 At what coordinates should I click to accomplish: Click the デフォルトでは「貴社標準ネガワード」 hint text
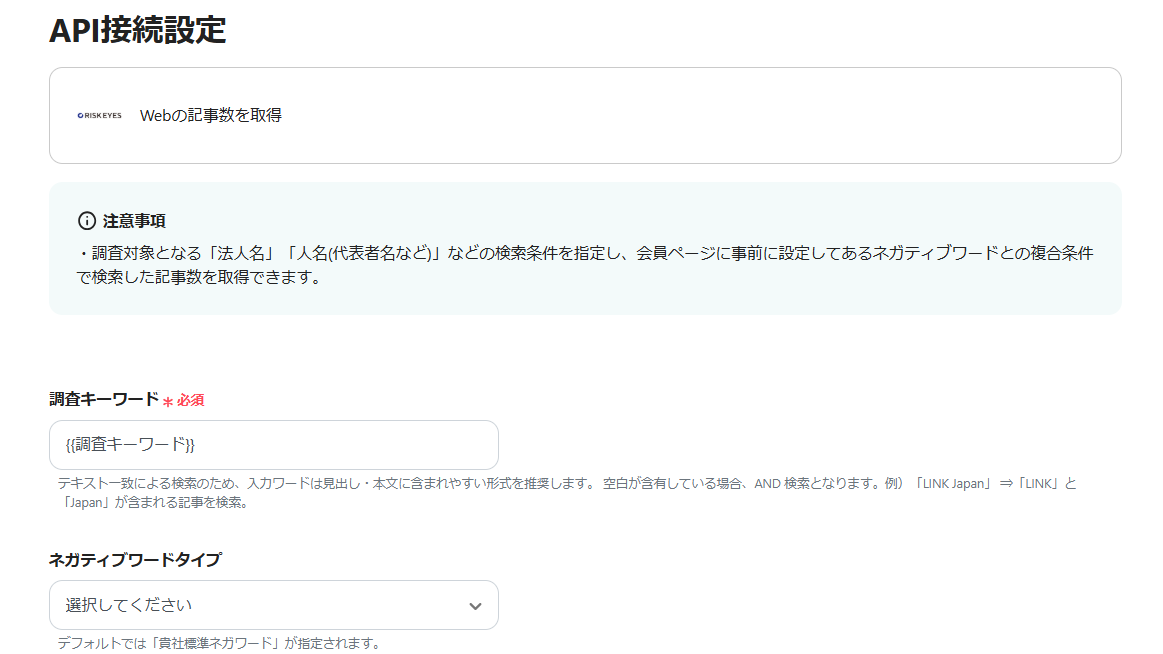point(220,643)
